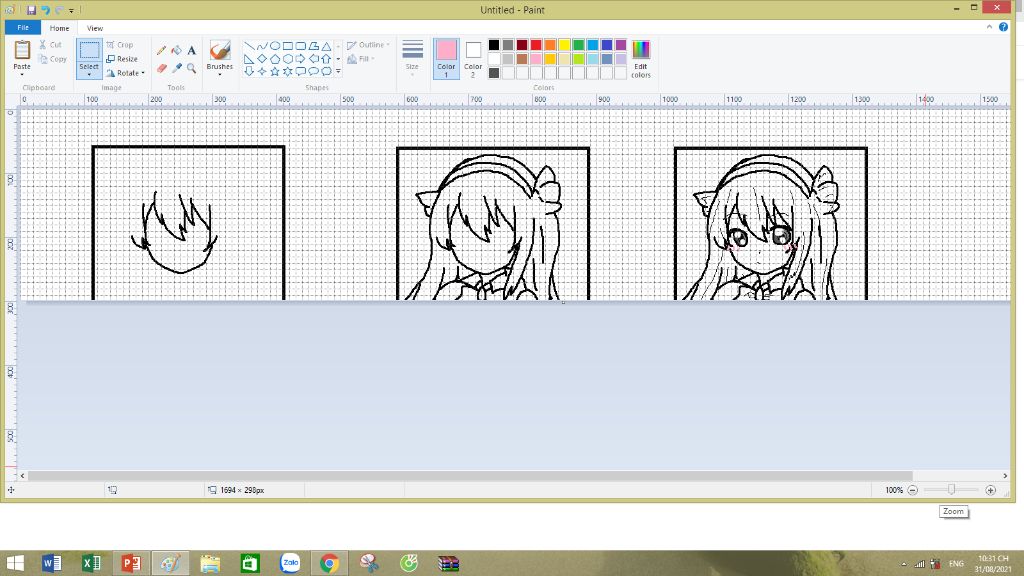Viewport: 1024px width, 576px height.
Task: Pick the Diamond shape
Action: [262, 59]
